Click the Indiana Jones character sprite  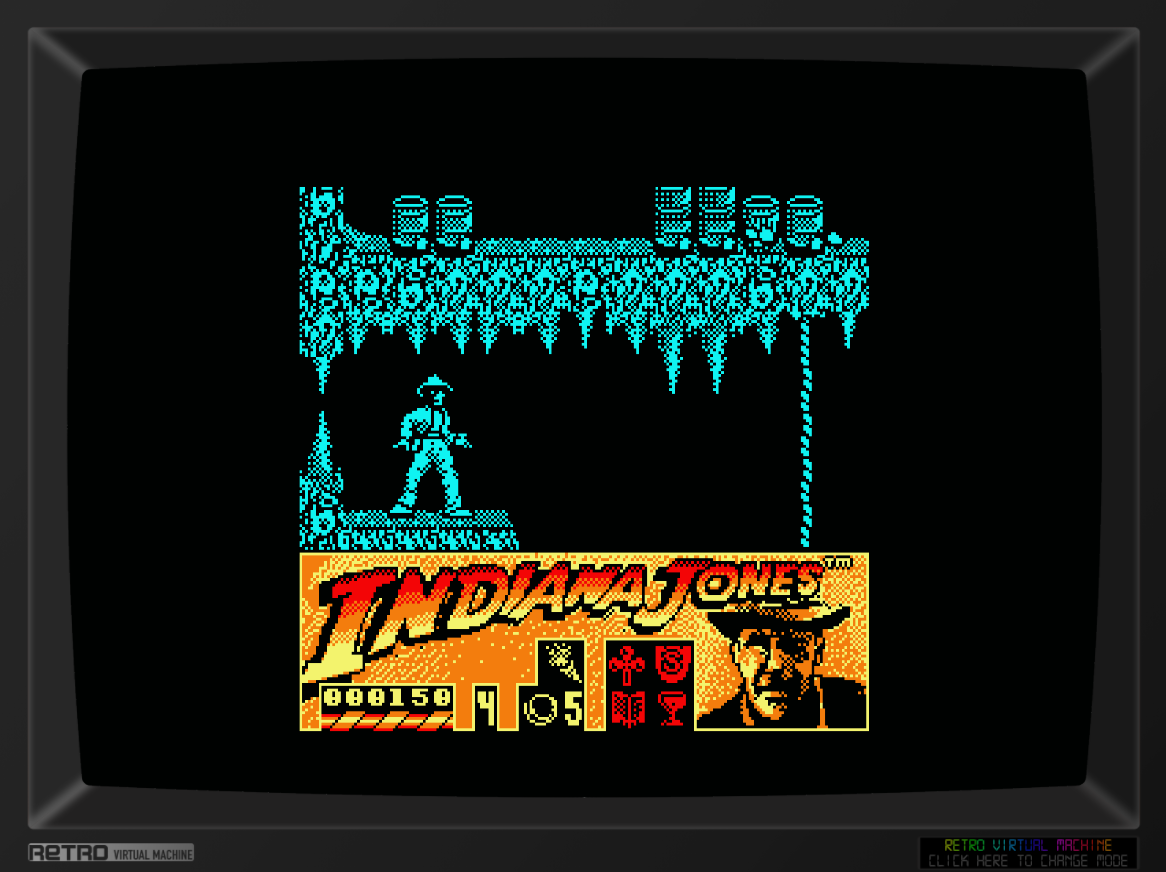(x=432, y=445)
